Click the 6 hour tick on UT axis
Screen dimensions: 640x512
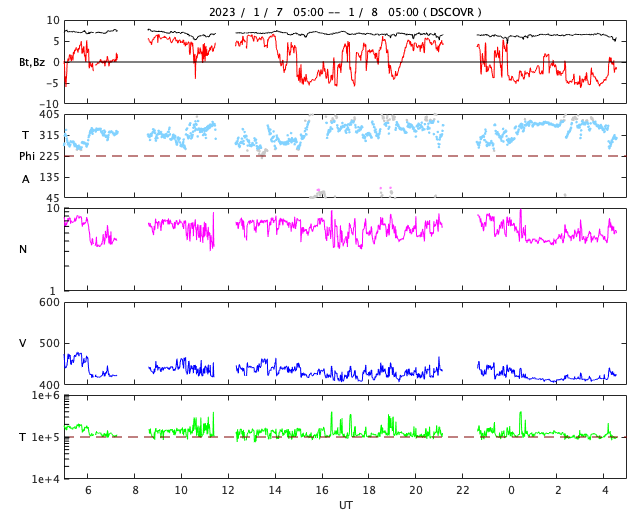[88, 490]
